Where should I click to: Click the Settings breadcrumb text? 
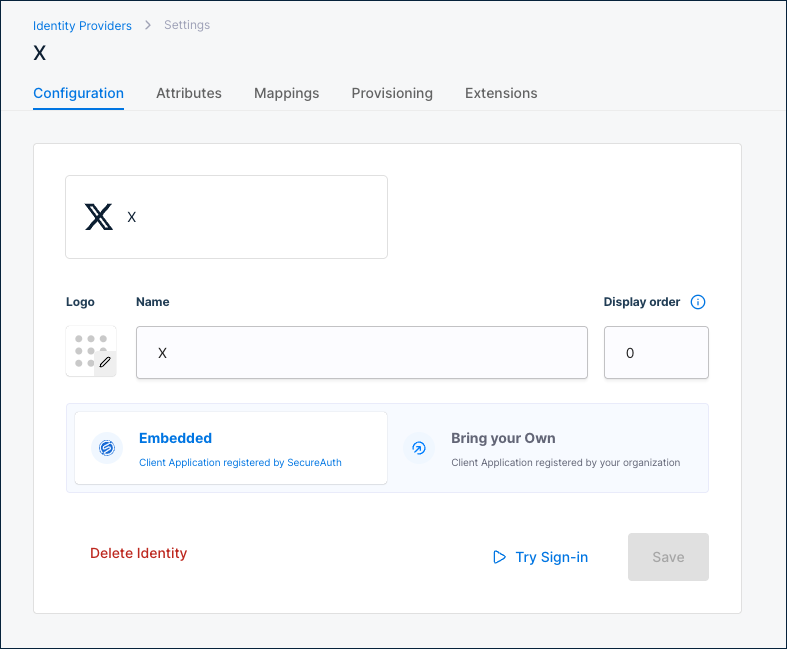click(187, 25)
